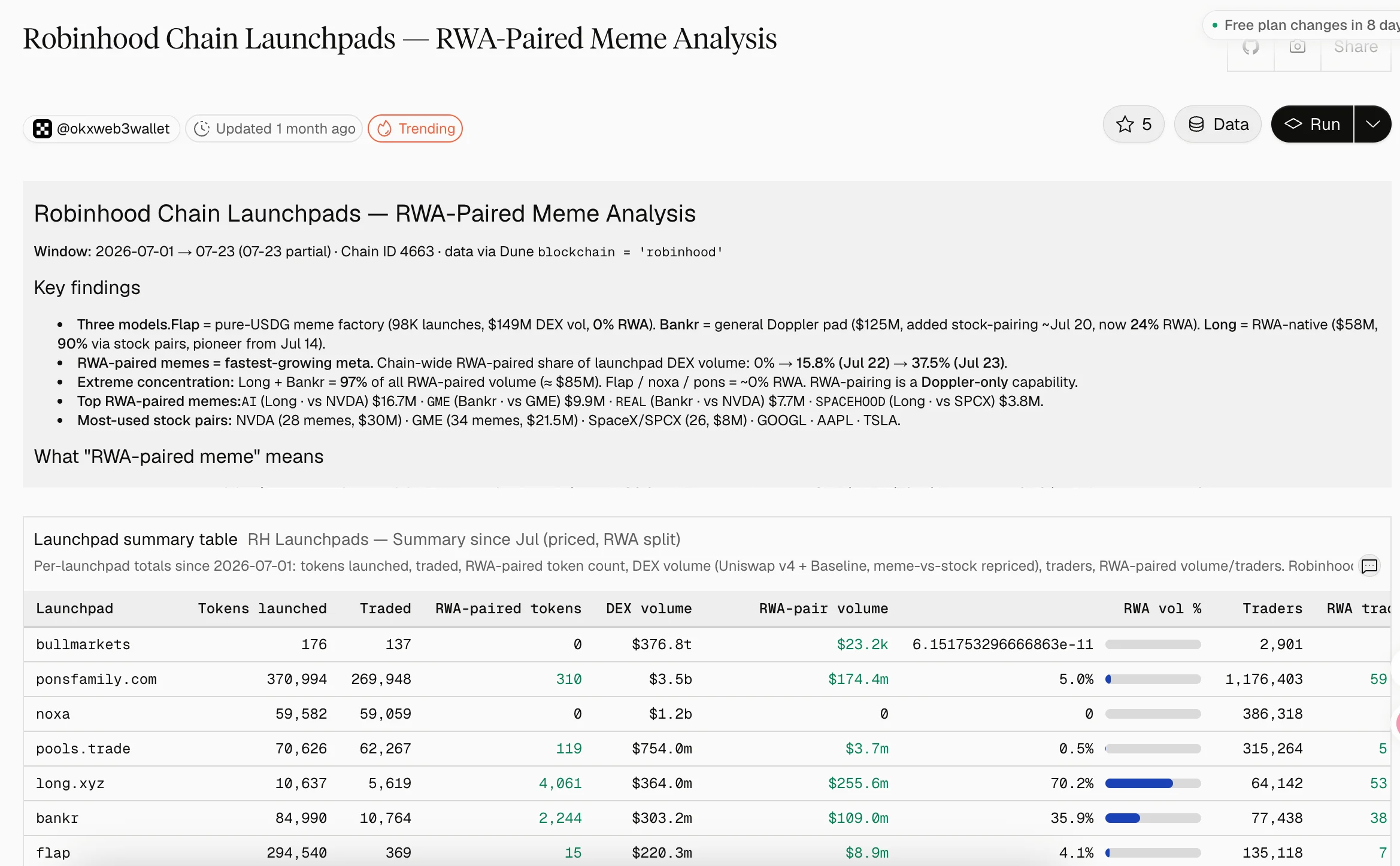Click the Updated 1 month ago badge
Screen dimensions: 1400x866
coord(274,129)
